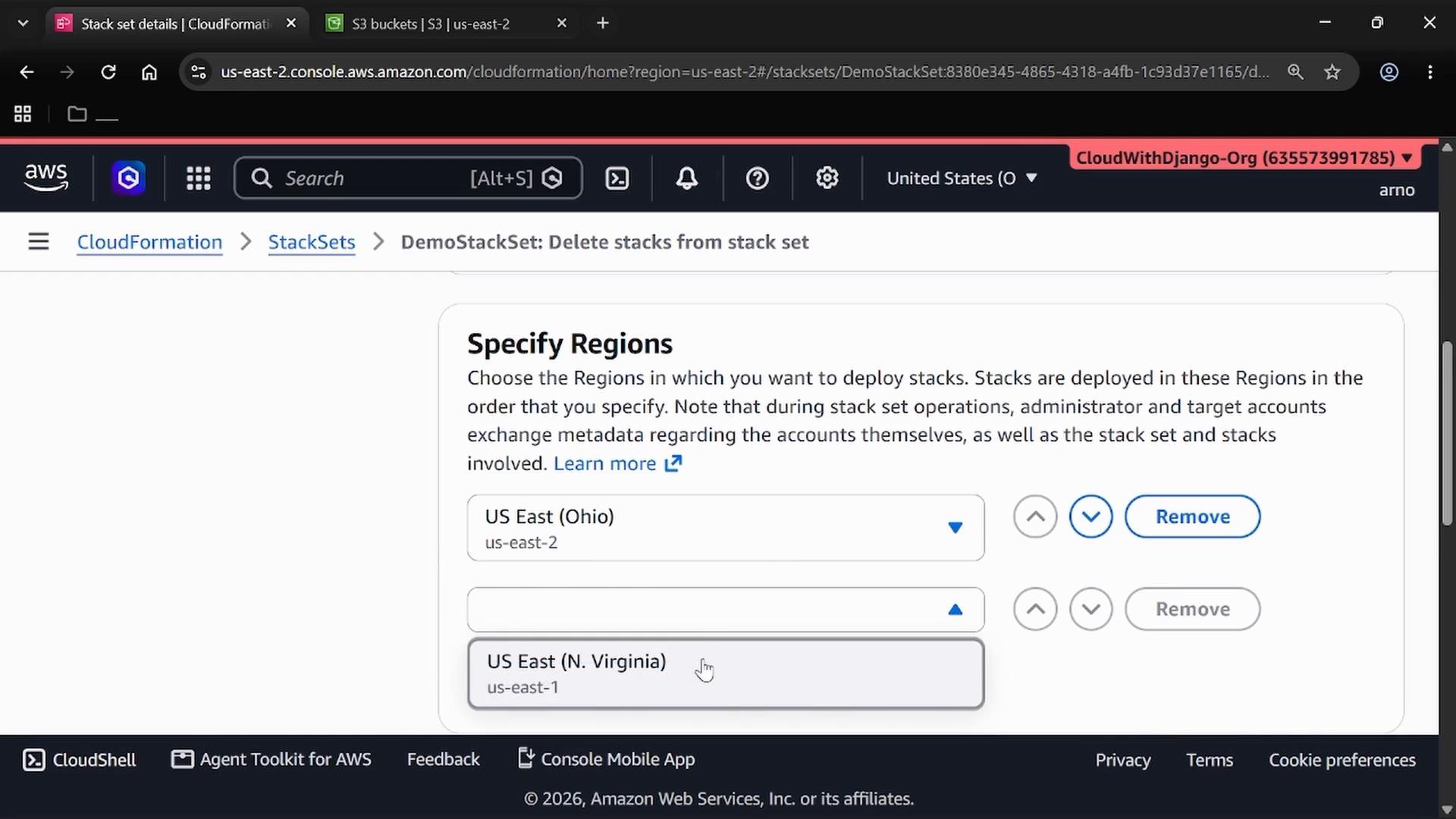1456x819 pixels.
Task: Open Agent Toolkit for AWS
Action: coord(271,760)
